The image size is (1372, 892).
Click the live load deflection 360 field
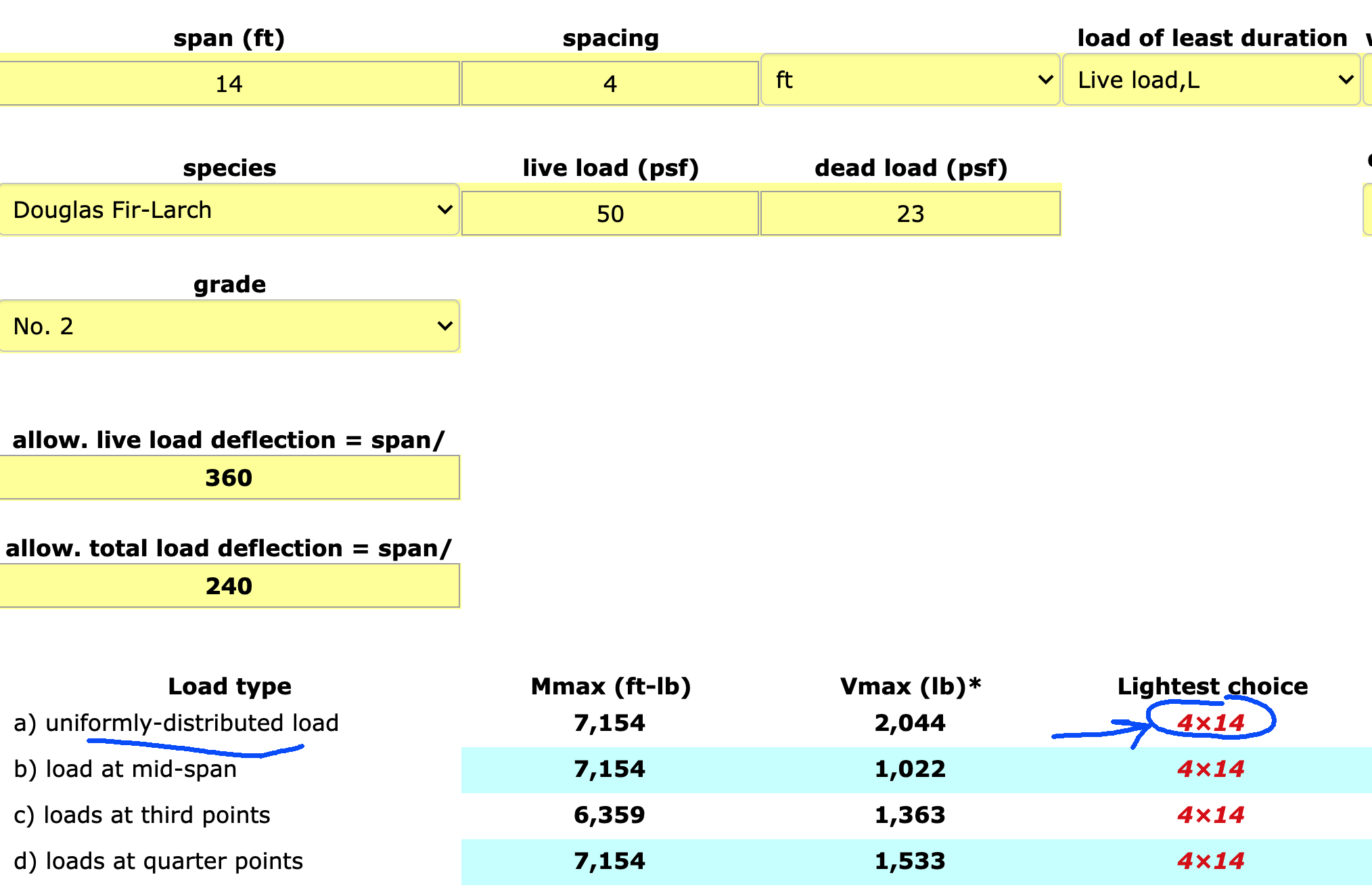point(229,478)
